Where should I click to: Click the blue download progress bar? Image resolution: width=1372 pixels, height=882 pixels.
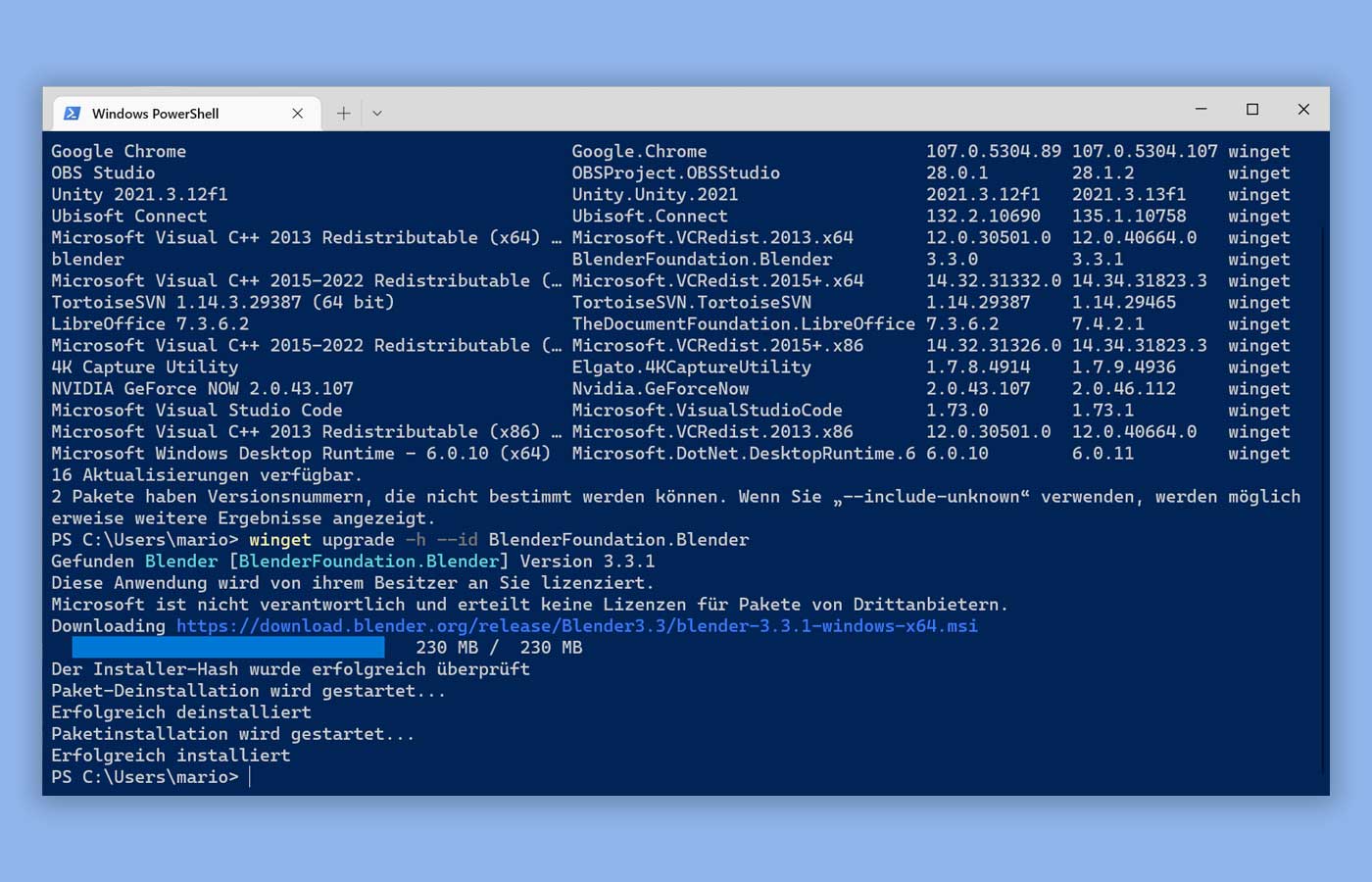click(x=228, y=647)
